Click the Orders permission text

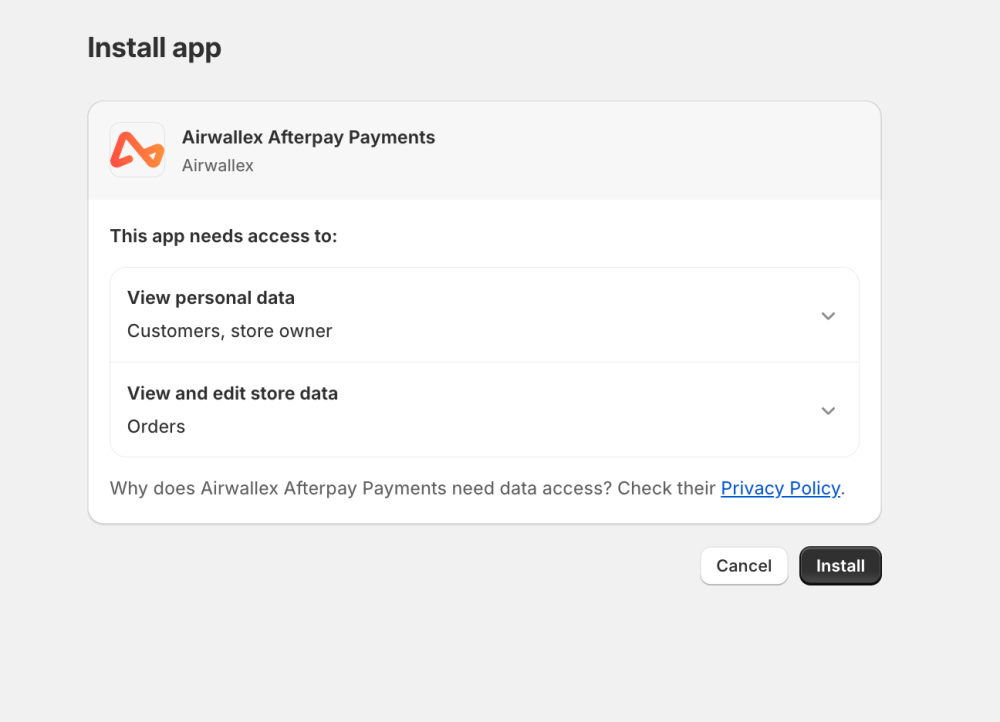156,426
